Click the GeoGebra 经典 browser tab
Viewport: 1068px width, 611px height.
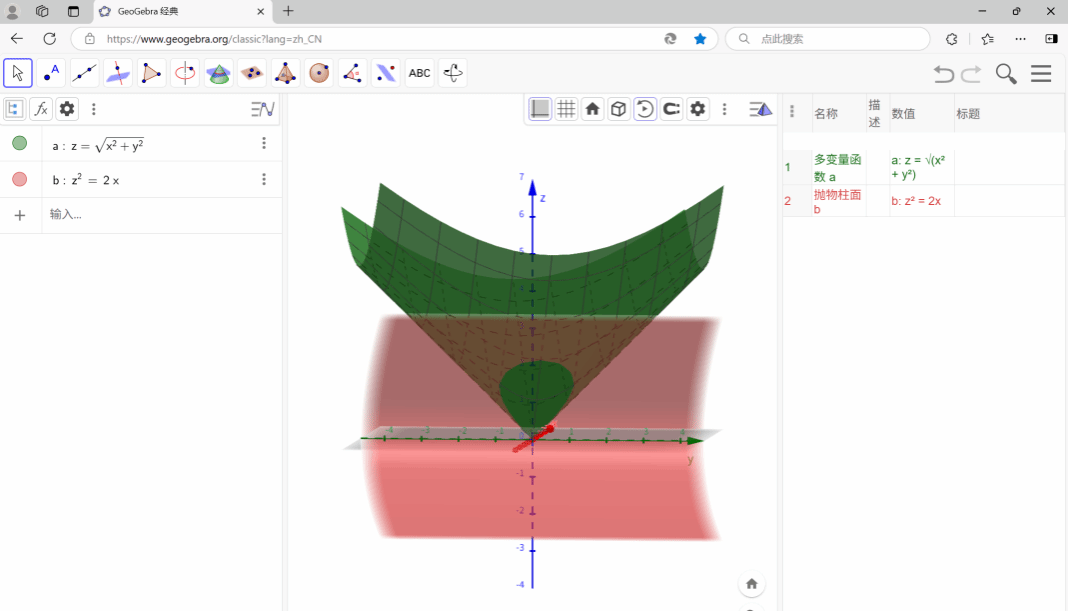[x=180, y=11]
